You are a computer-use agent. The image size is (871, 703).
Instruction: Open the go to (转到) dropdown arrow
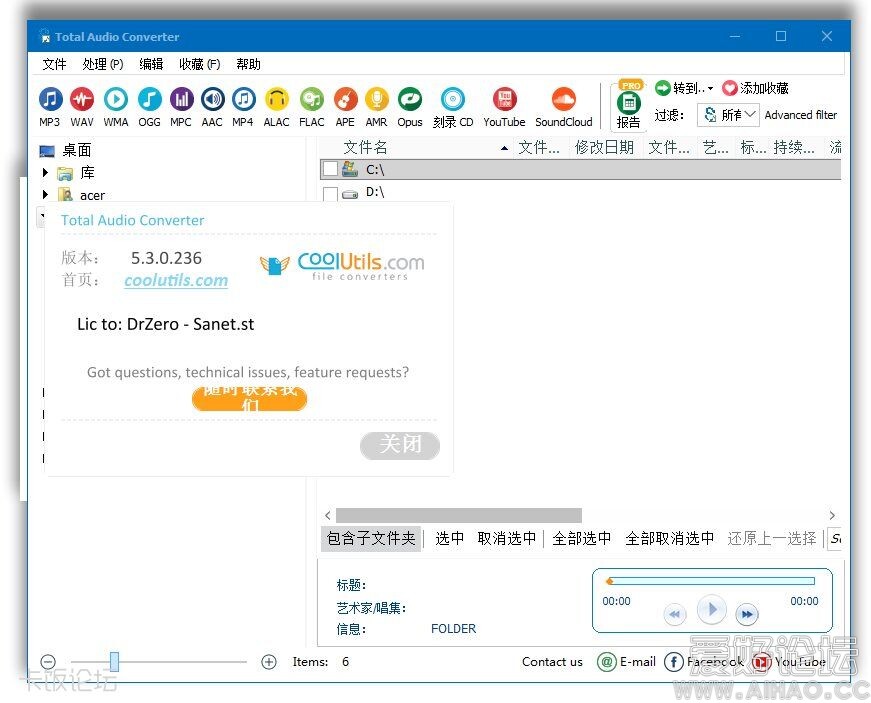pyautogui.click(x=710, y=89)
